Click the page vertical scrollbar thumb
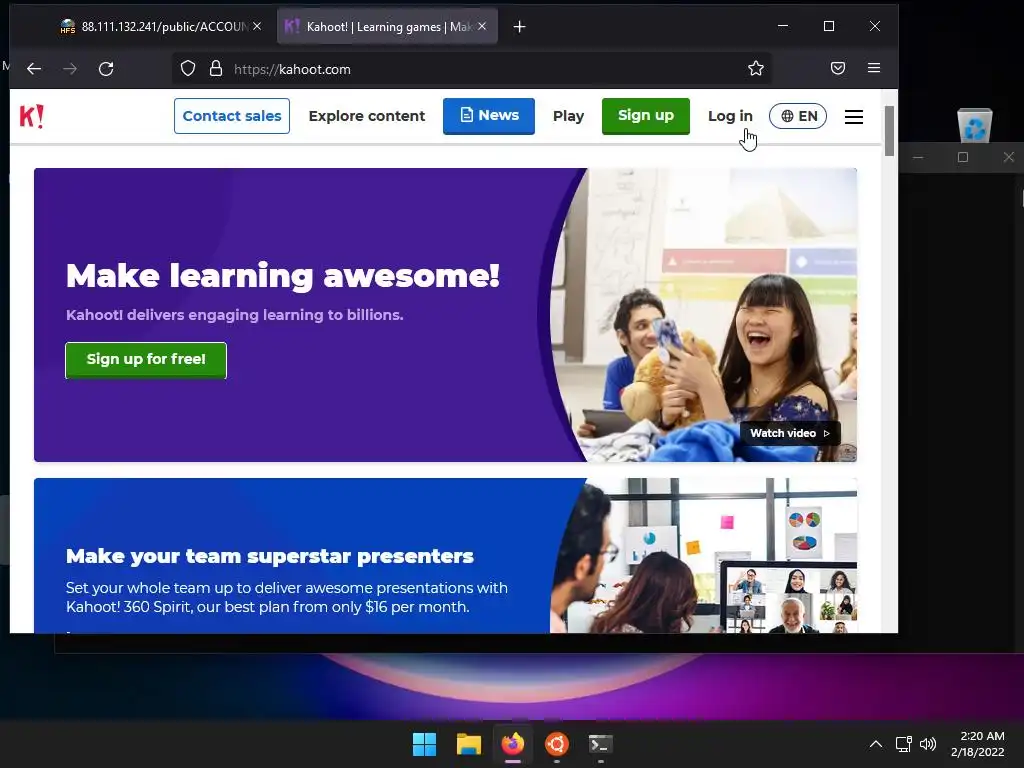The width and height of the screenshot is (1024, 768). (x=889, y=131)
